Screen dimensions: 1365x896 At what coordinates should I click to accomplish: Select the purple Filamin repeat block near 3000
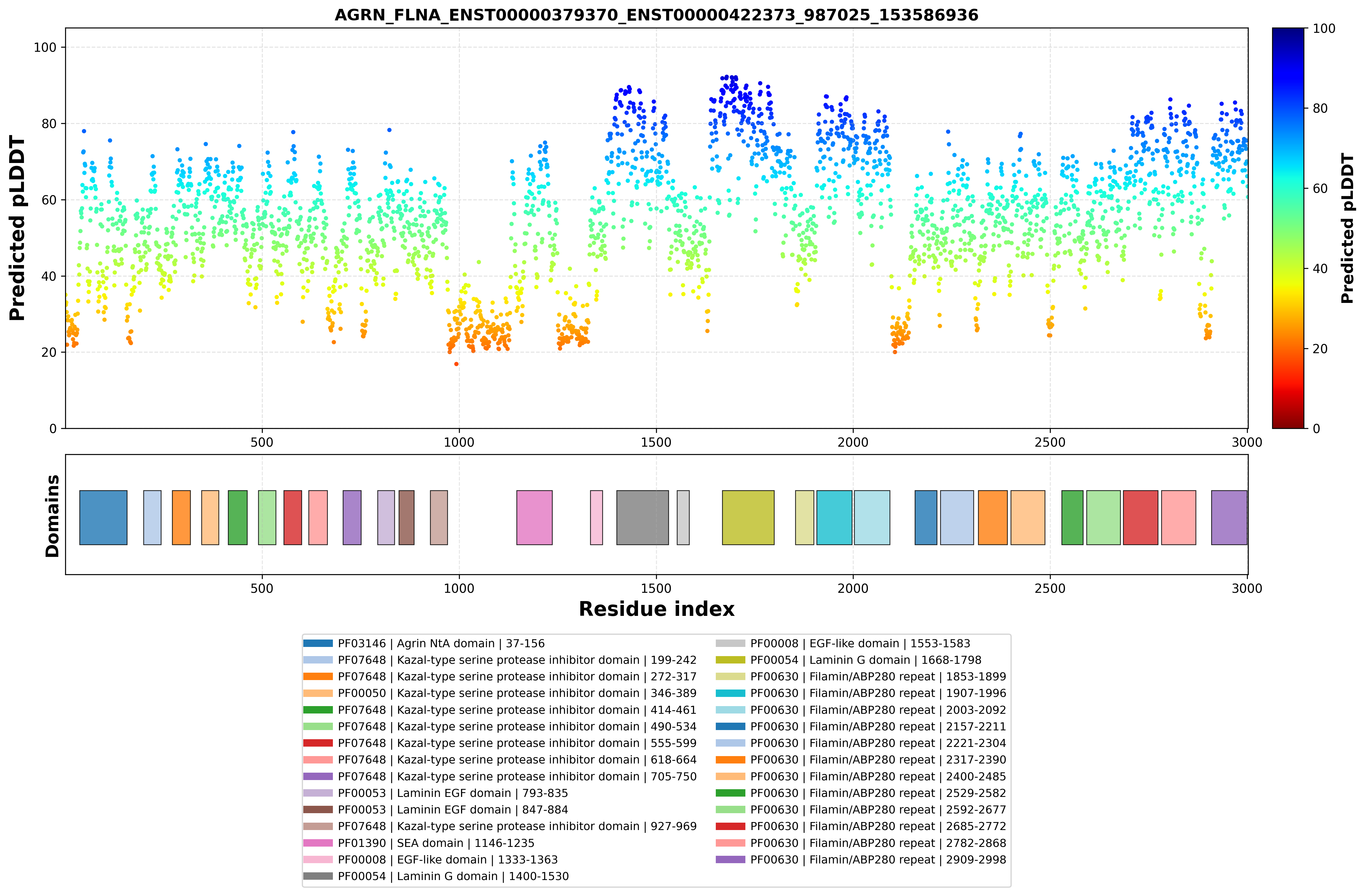tap(1229, 517)
